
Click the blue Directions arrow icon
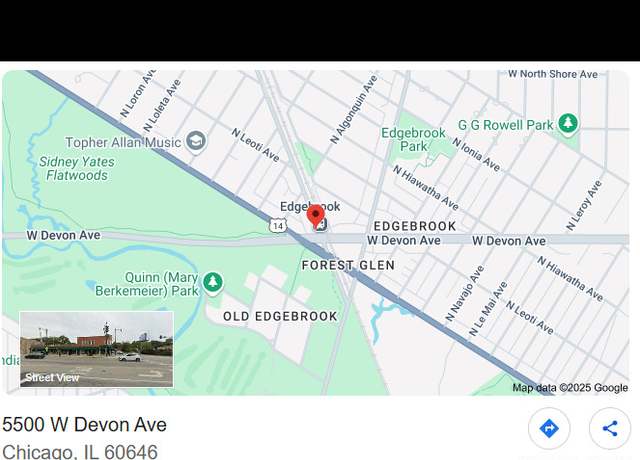pos(549,429)
